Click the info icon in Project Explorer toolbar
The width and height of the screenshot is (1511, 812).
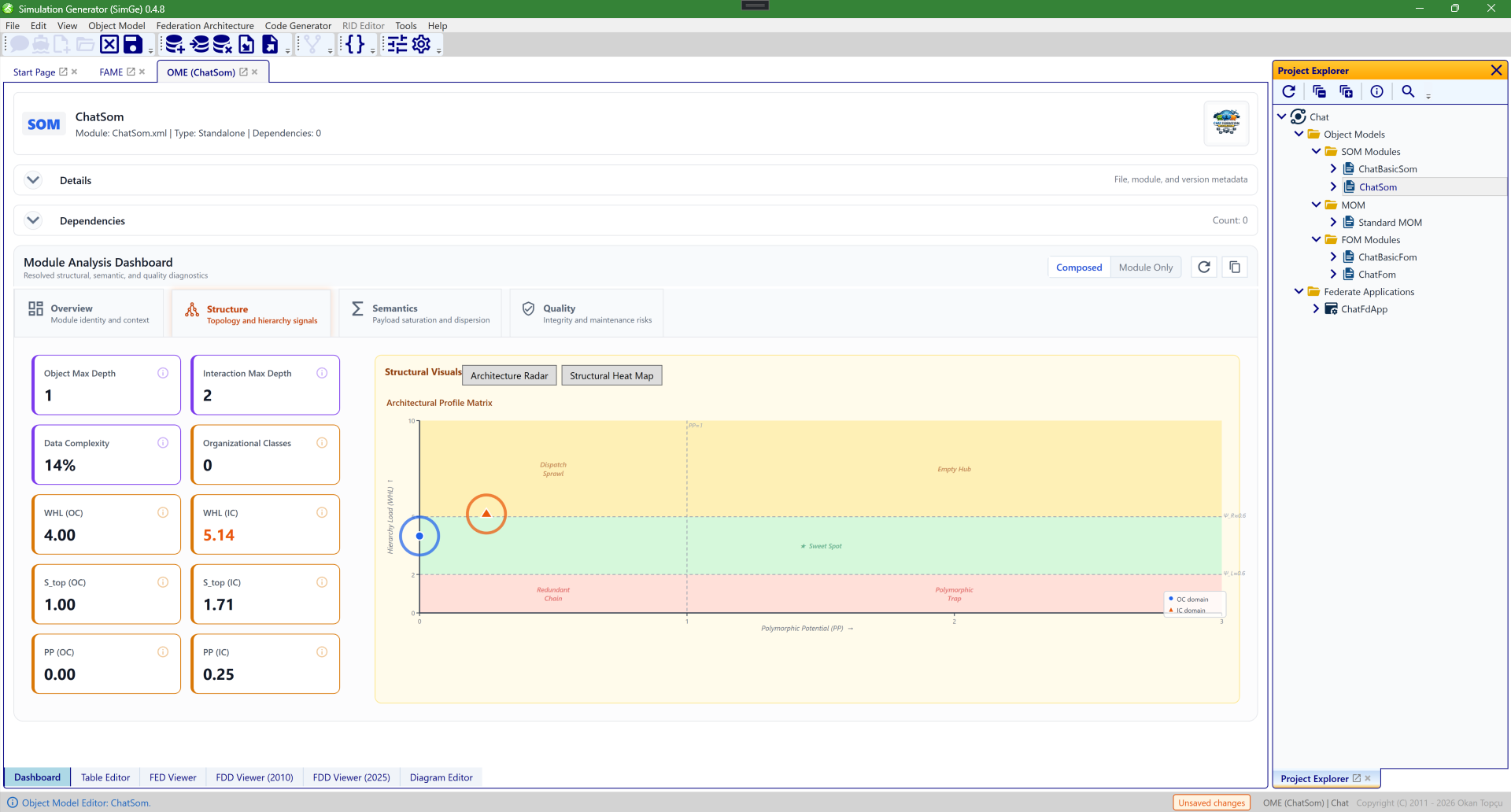pos(1376,91)
